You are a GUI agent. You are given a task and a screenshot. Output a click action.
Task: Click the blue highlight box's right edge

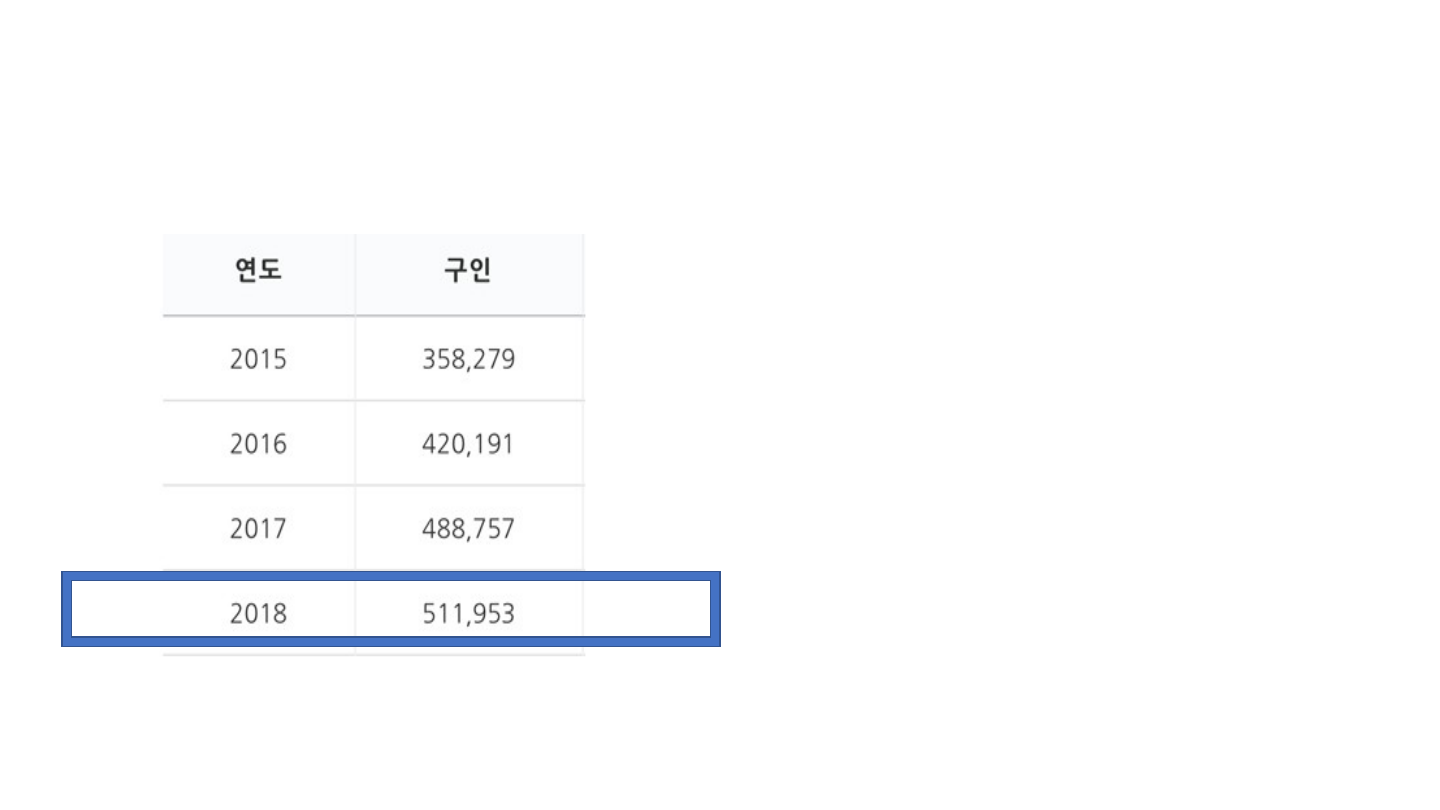click(x=715, y=609)
